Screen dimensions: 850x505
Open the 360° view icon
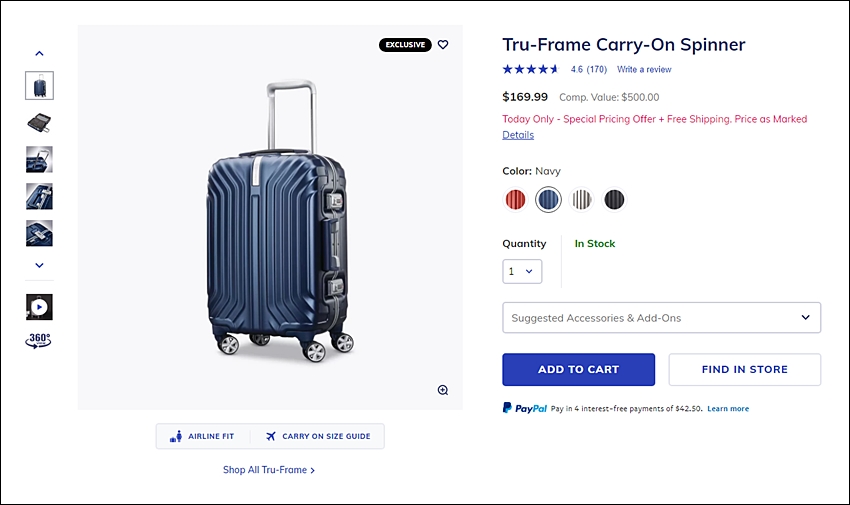pos(38,341)
